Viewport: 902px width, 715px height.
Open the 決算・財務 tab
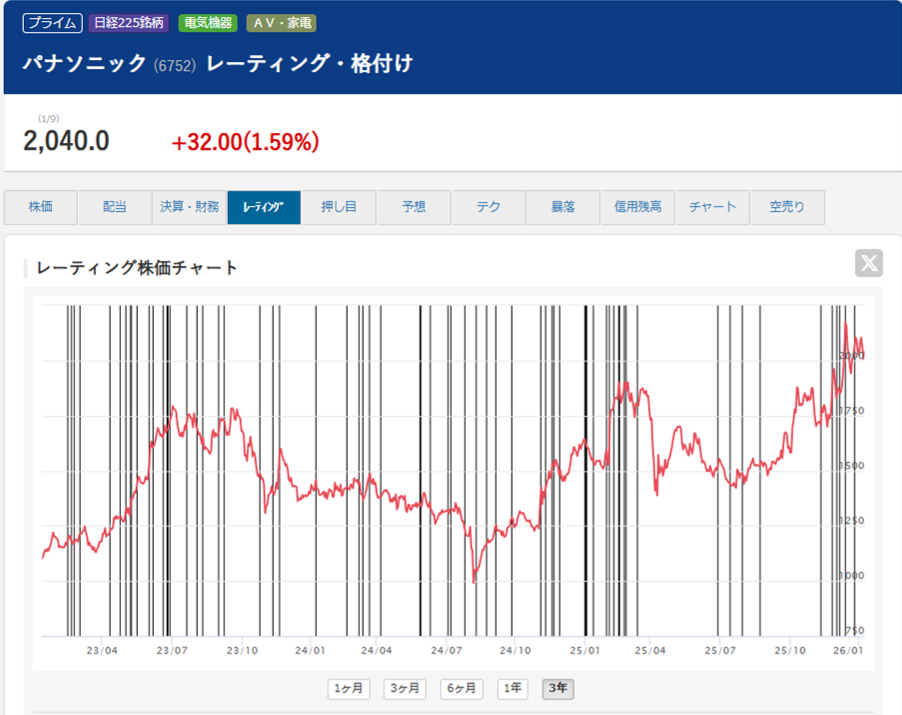tap(189, 207)
